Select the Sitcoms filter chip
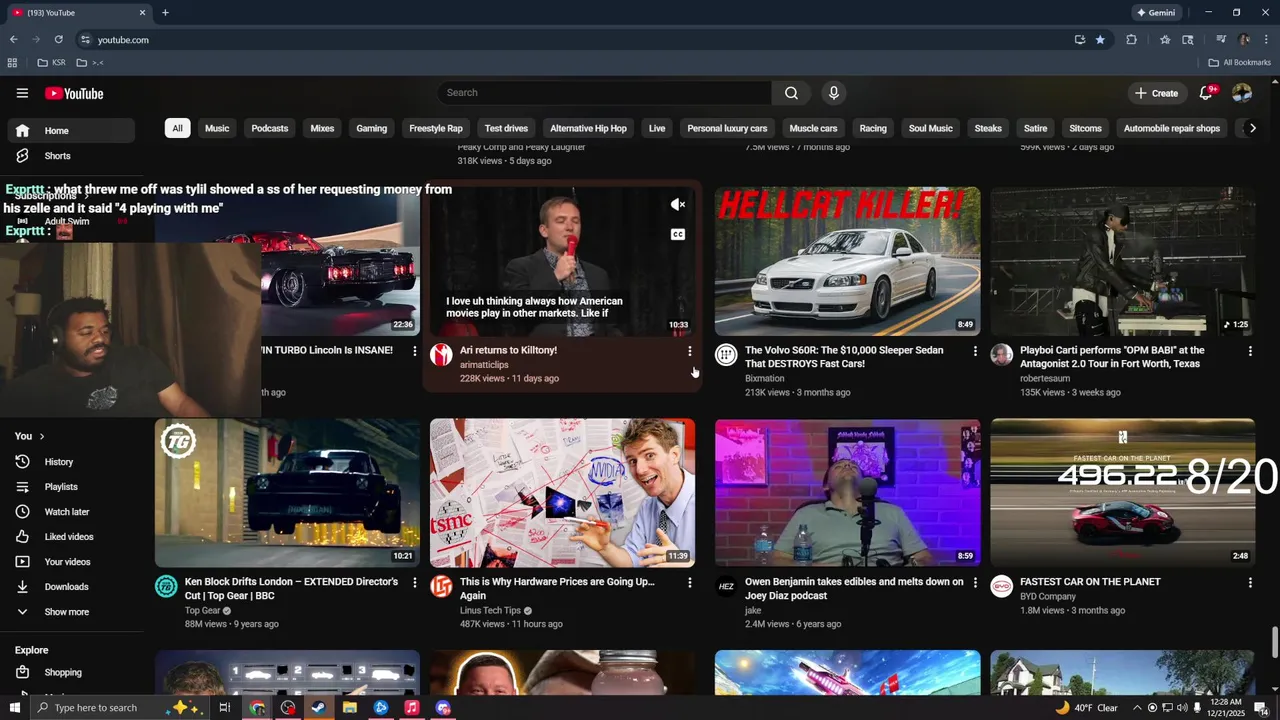Screen dimensions: 1280x720 tap(1085, 128)
